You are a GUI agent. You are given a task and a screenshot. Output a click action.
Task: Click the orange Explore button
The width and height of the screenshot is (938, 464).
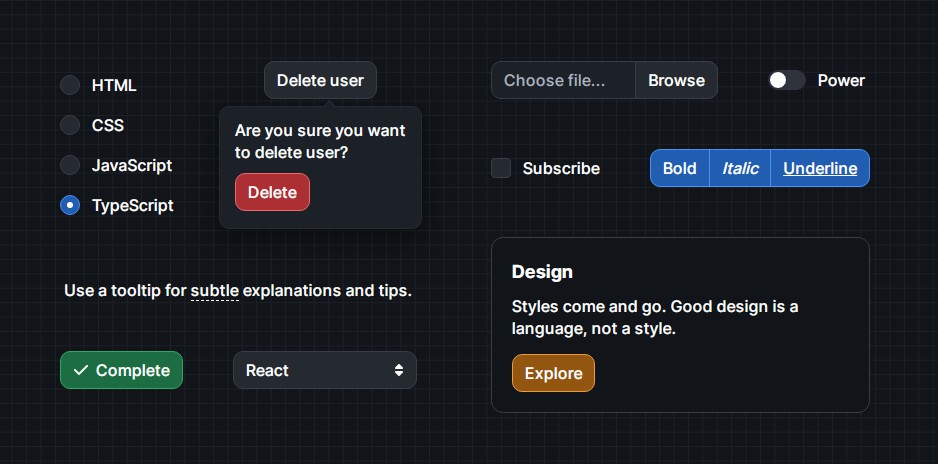(x=553, y=373)
